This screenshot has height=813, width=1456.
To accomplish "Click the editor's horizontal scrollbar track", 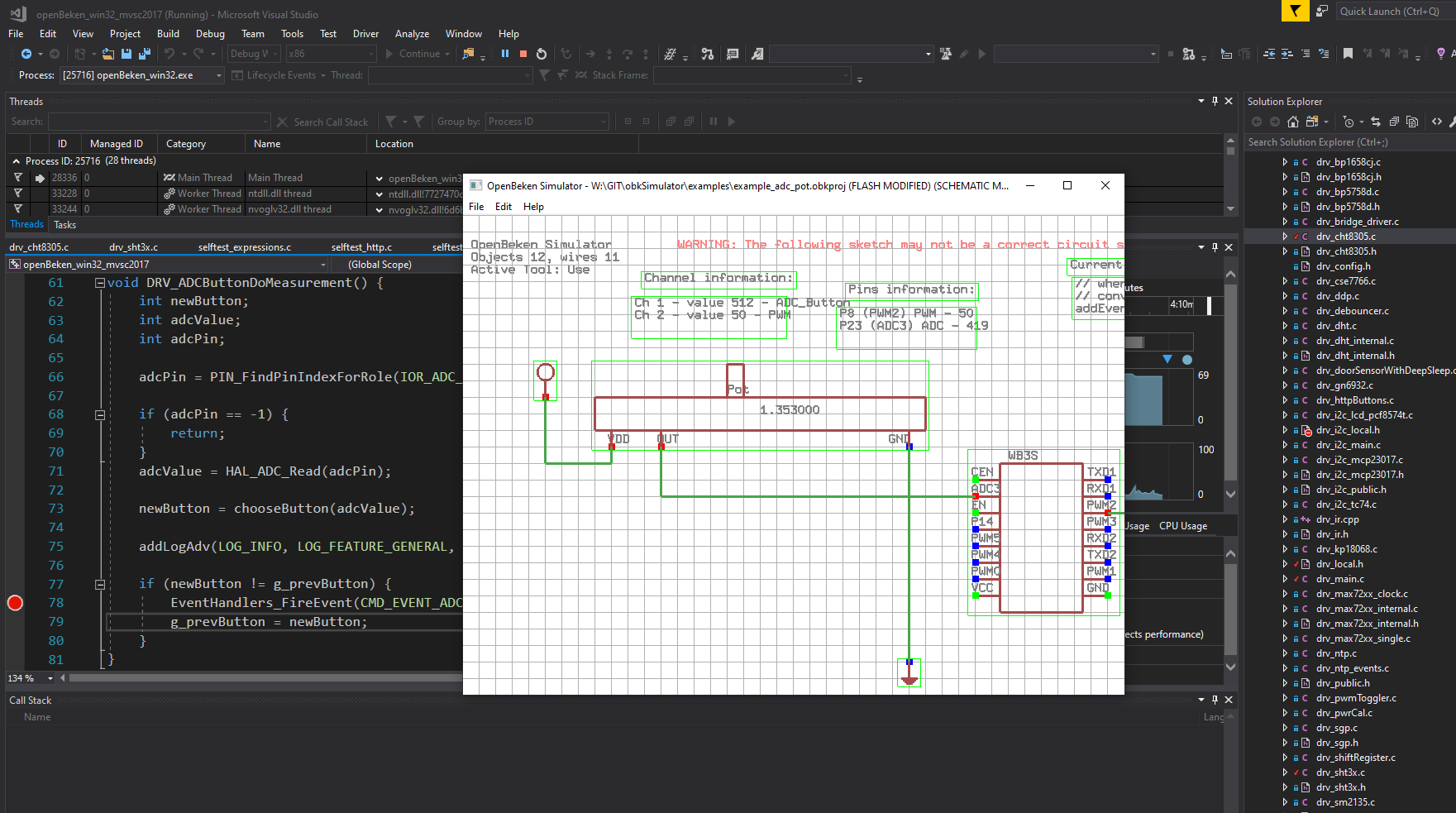I will pyautogui.click(x=265, y=678).
